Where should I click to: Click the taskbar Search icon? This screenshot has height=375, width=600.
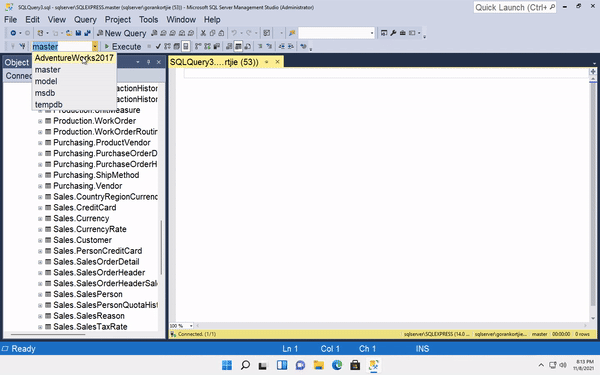point(245,365)
